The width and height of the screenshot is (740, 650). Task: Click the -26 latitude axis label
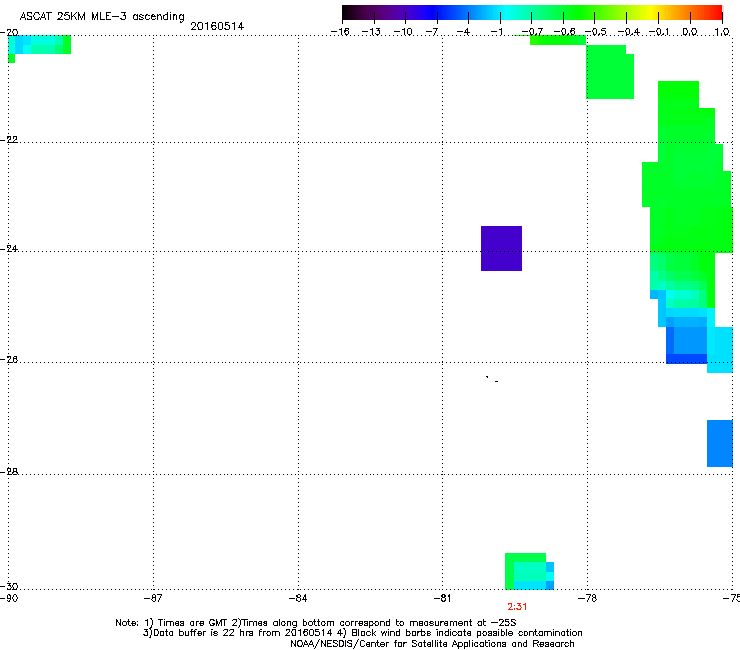point(9,360)
